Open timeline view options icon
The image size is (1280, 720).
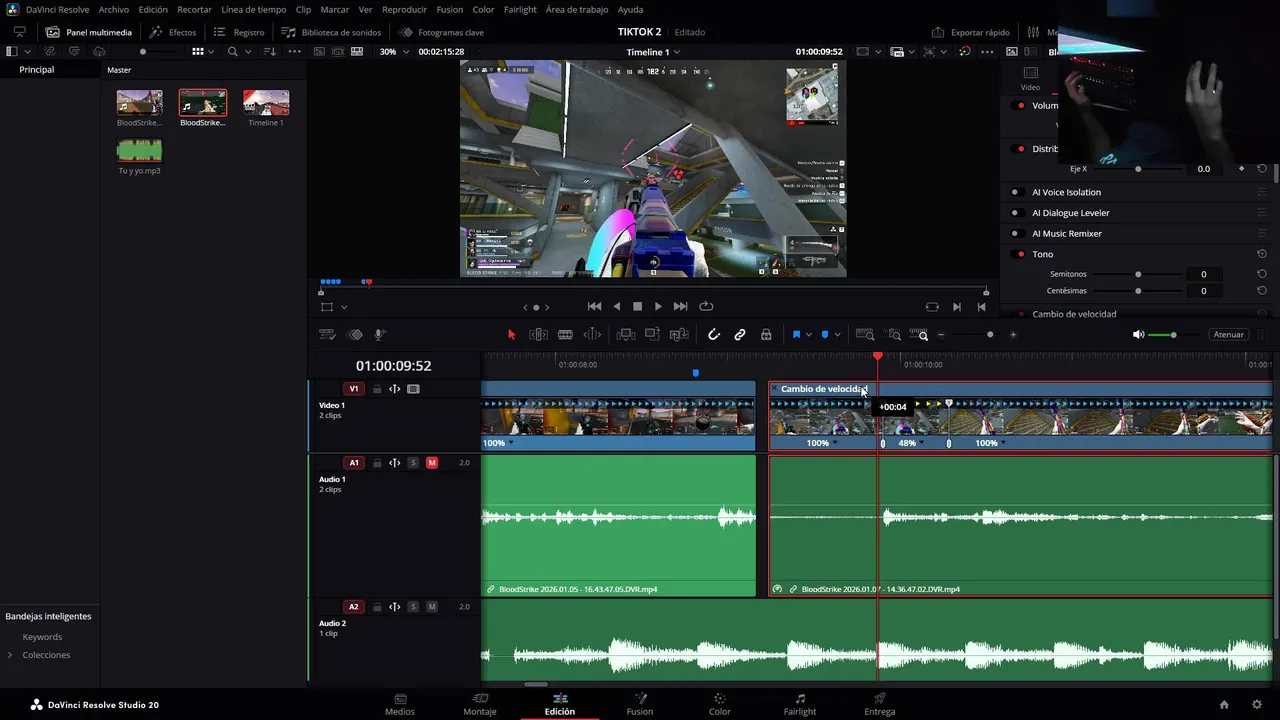coord(327,335)
